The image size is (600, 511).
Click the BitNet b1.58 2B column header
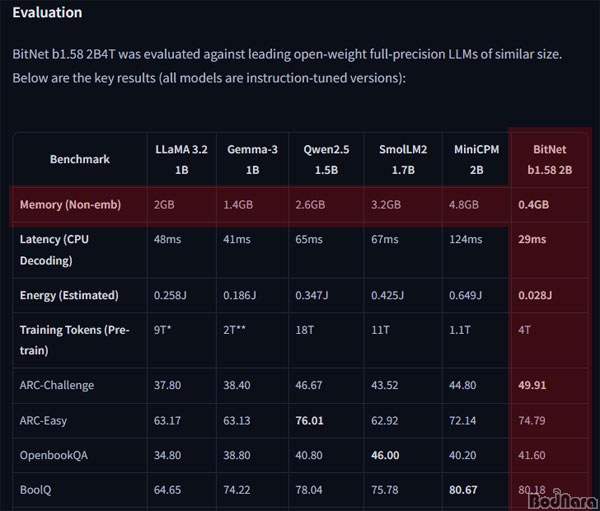pos(549,160)
